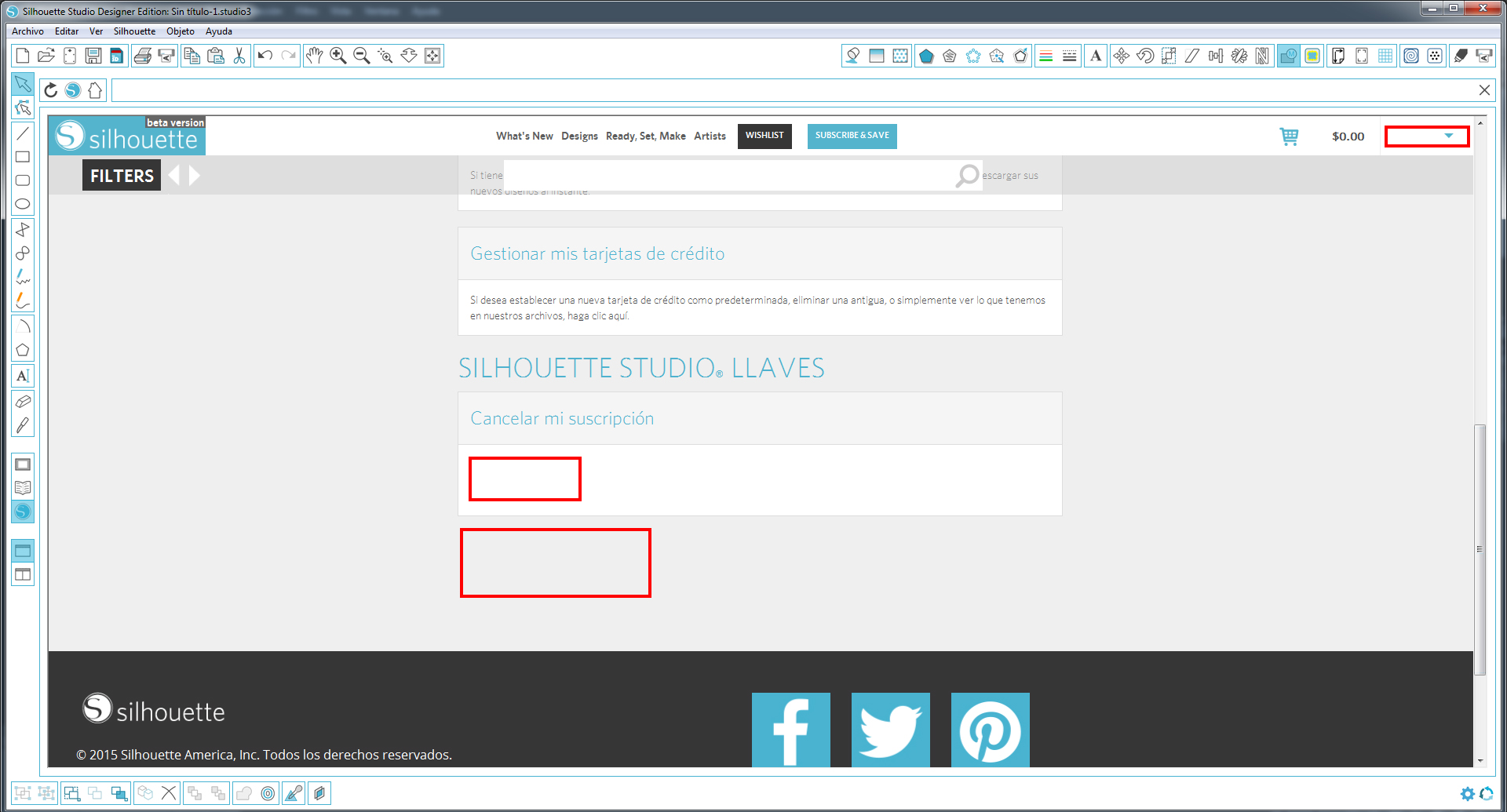Image resolution: width=1507 pixels, height=812 pixels.
Task: Select the Edit Points tool
Action: coord(23,107)
